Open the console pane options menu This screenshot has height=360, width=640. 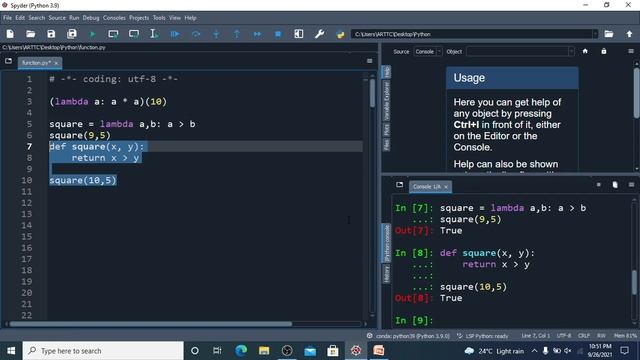[631, 184]
